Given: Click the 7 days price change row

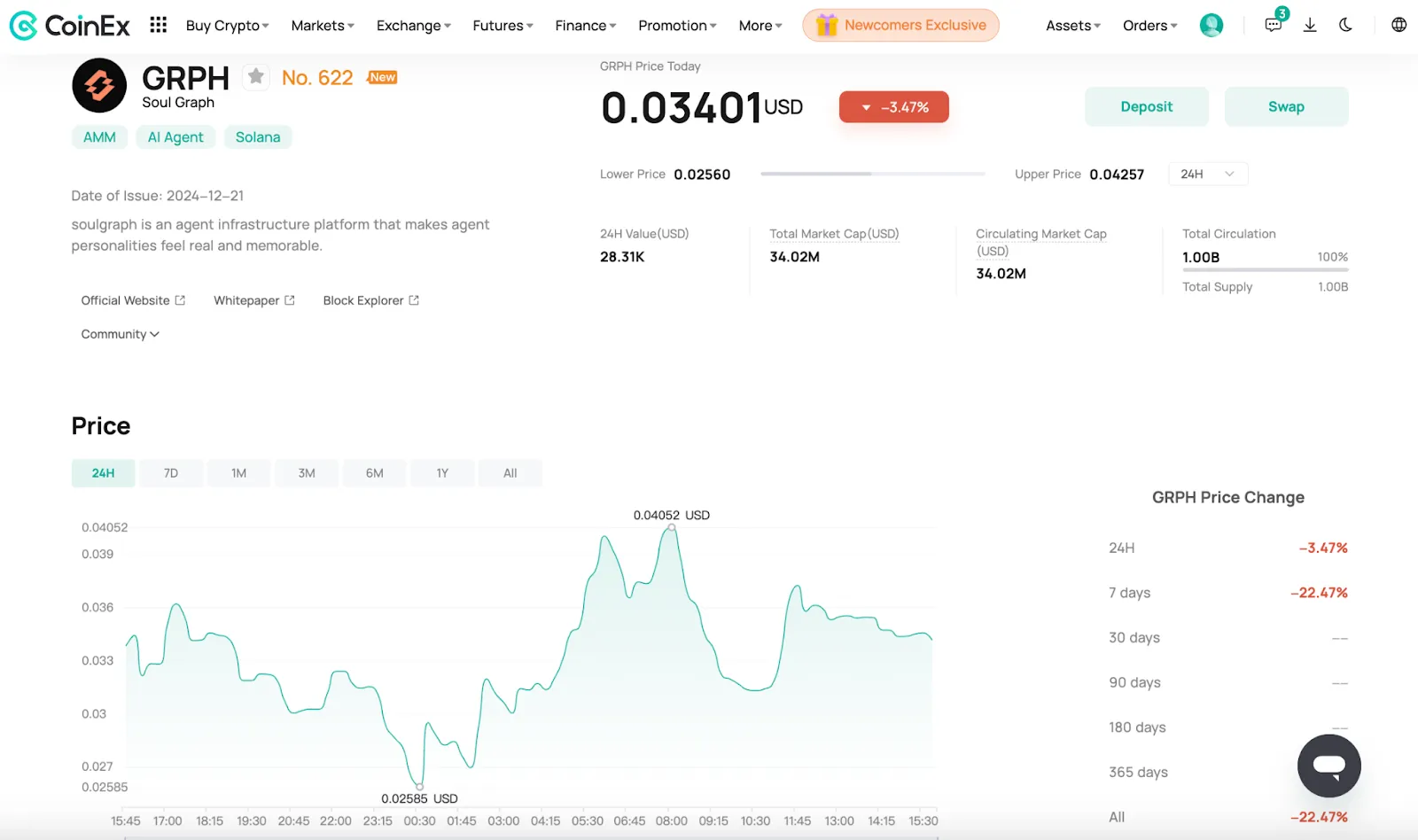Looking at the screenshot, I should [1228, 593].
